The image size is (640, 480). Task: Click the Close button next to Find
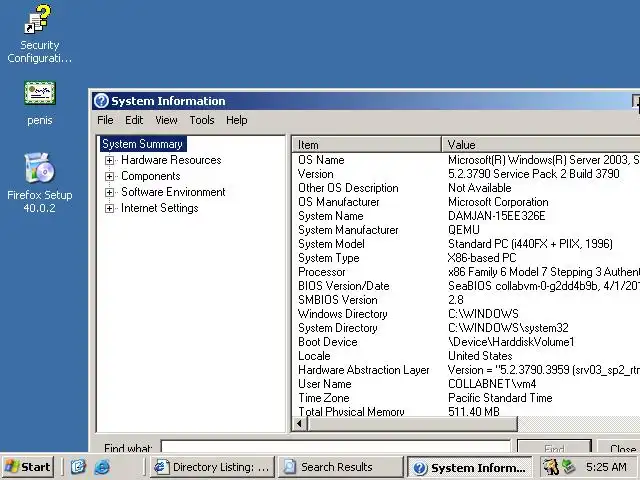point(619,446)
